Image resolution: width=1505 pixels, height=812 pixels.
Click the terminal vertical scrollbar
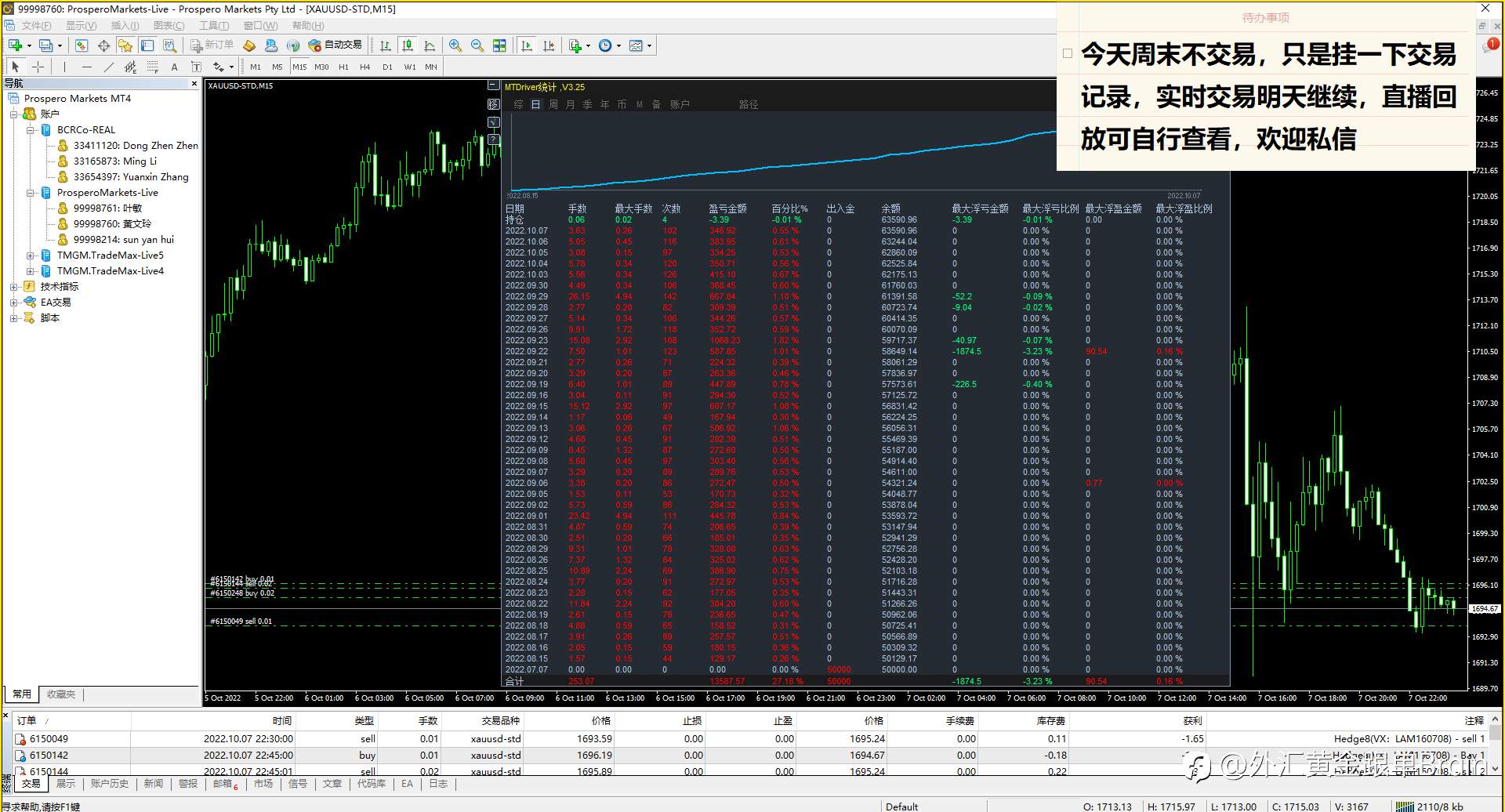click(1494, 744)
